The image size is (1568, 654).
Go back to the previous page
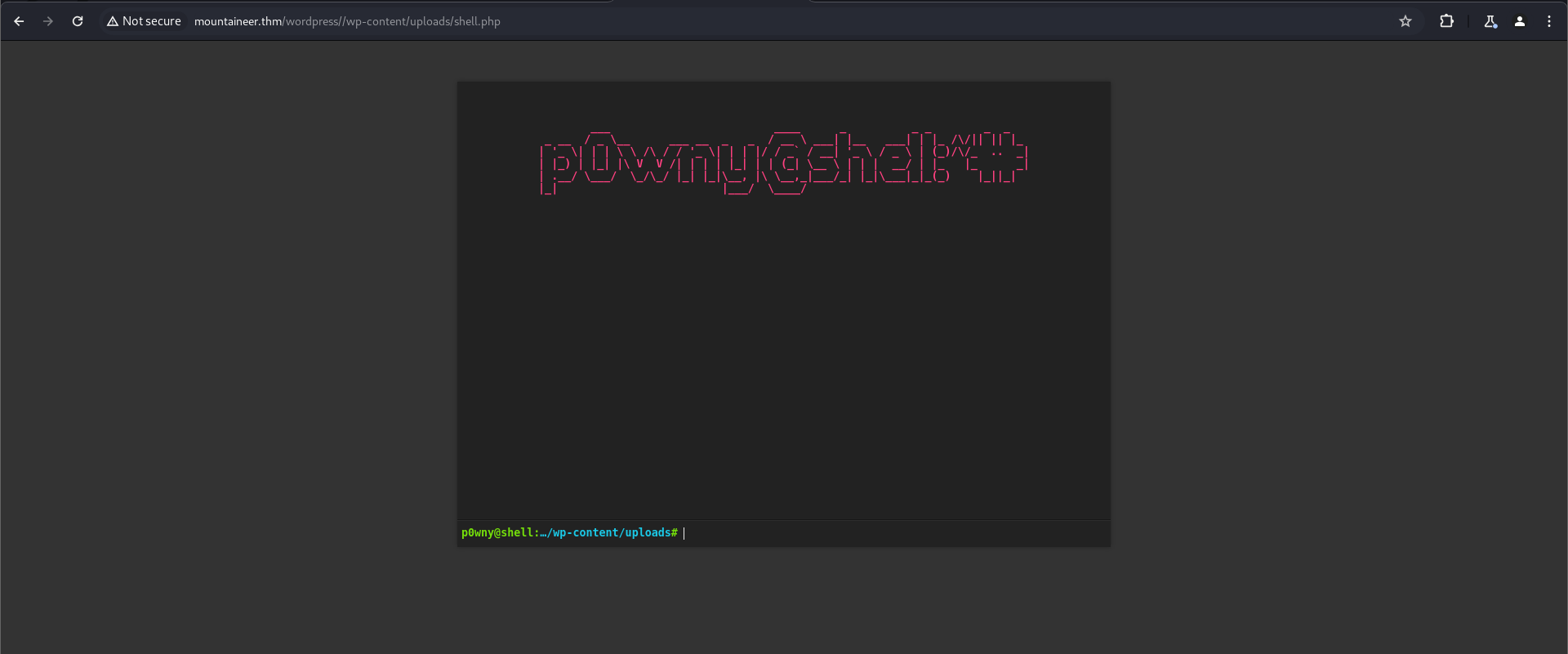click(x=19, y=21)
